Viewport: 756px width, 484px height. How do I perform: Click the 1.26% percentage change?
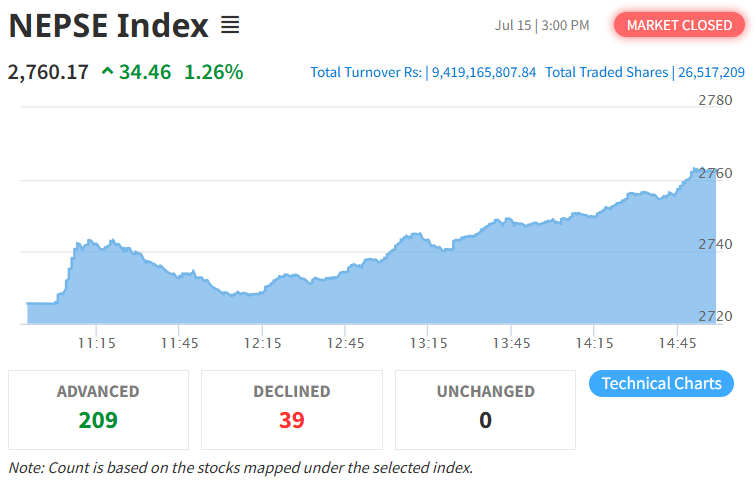tap(213, 72)
